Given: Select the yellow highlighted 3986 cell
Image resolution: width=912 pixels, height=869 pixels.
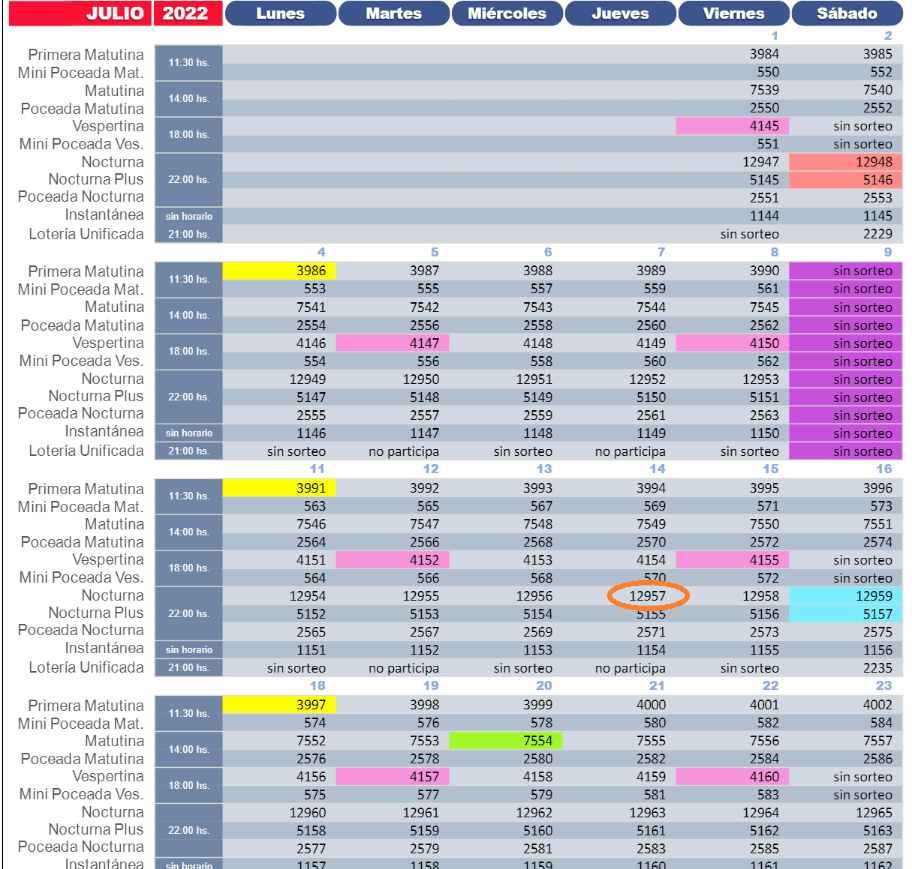Looking at the screenshot, I should pyautogui.click(x=280, y=271).
